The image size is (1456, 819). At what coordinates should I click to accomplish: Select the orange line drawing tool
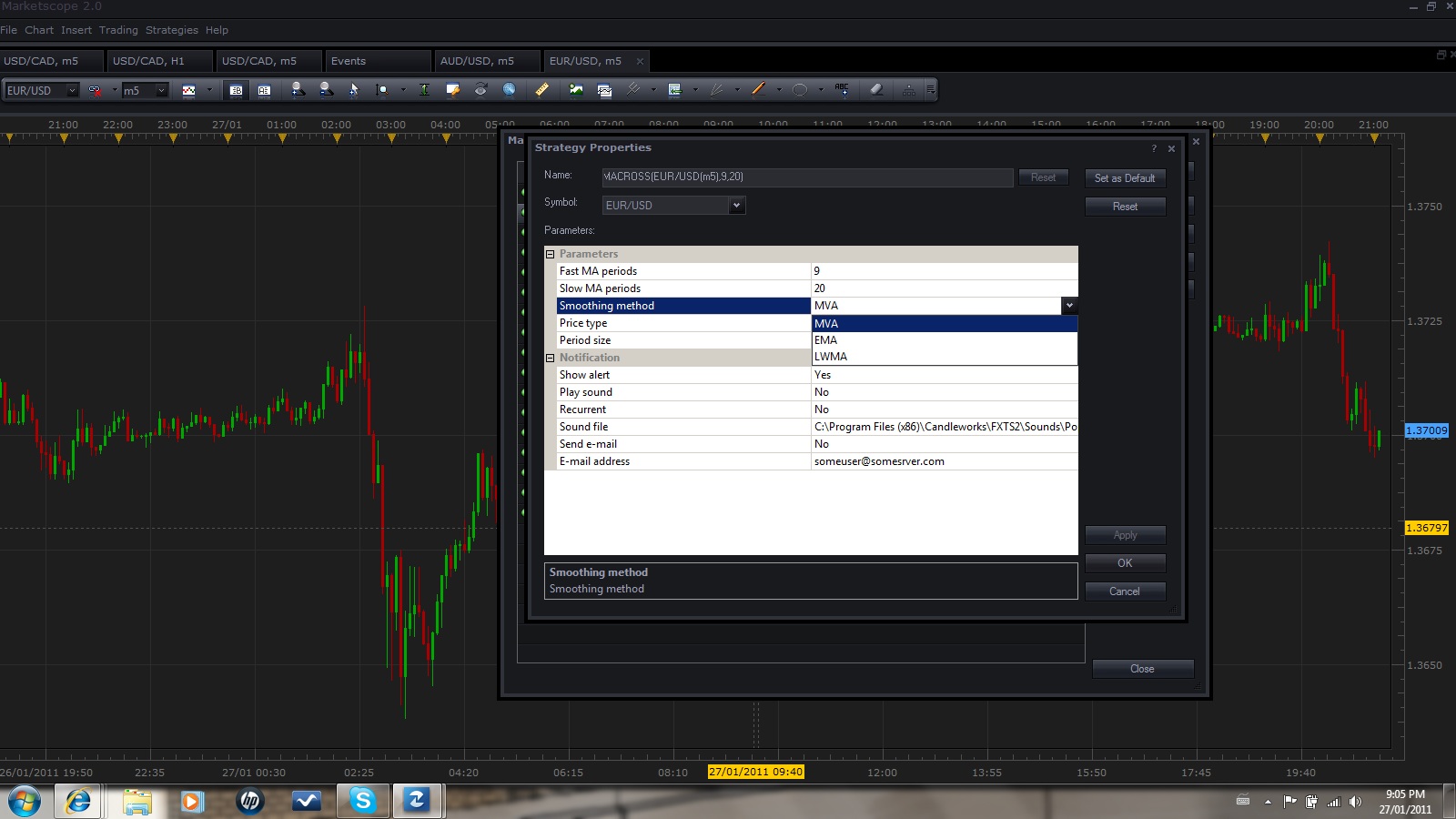pyautogui.click(x=758, y=90)
